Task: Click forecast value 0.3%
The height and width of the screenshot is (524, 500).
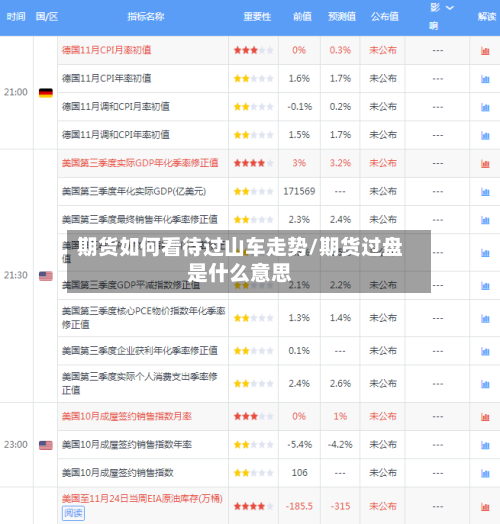Action: coord(340,50)
